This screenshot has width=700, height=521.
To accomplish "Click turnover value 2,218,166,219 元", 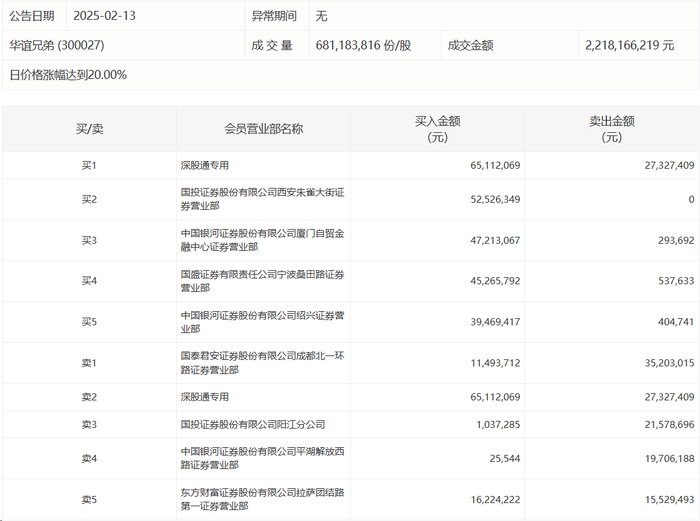I will (x=629, y=45).
